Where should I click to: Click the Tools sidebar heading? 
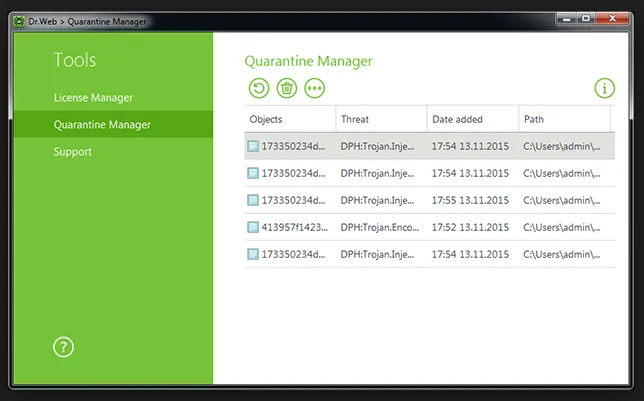pos(75,60)
